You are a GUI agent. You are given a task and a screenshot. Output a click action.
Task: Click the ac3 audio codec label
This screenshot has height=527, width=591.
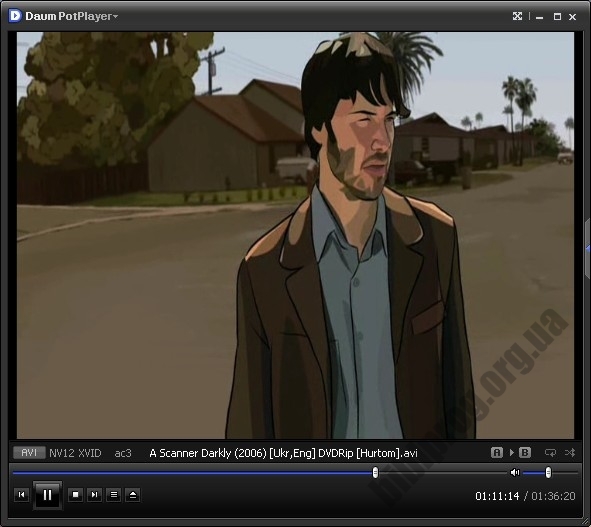[x=123, y=453]
